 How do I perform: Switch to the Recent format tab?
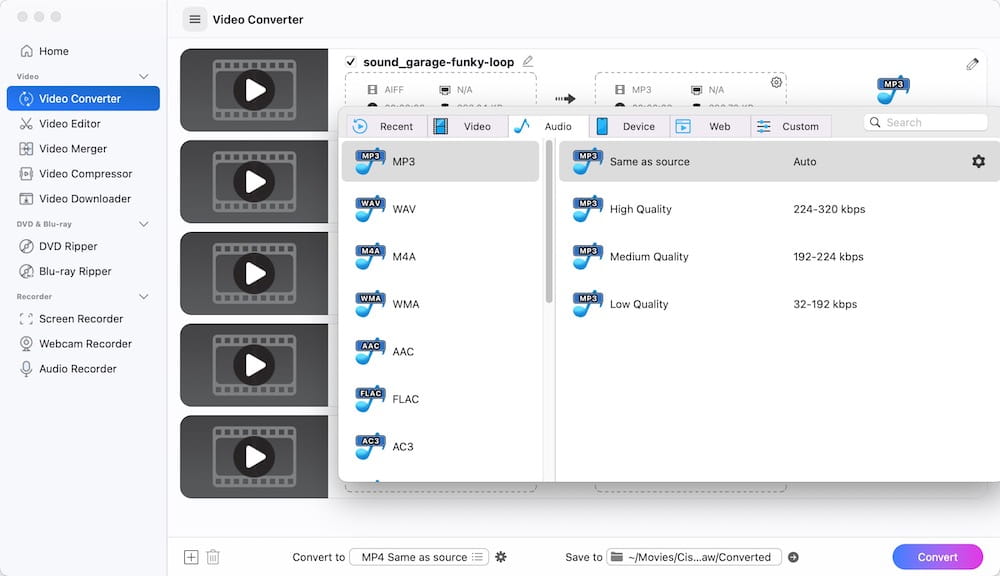pos(386,126)
